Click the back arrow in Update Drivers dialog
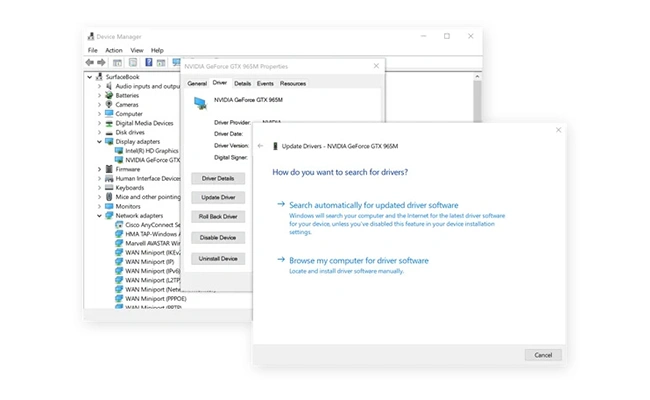650x400 pixels. point(260,145)
